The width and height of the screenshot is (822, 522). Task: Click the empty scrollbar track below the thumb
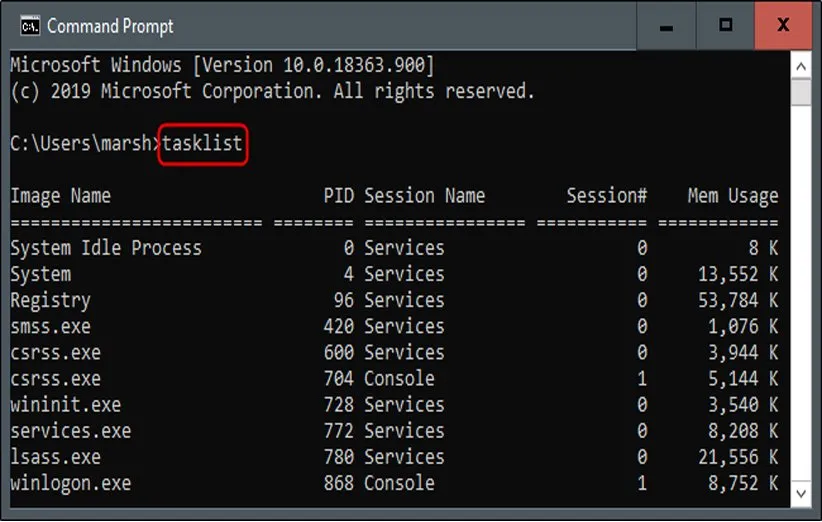tap(800, 300)
